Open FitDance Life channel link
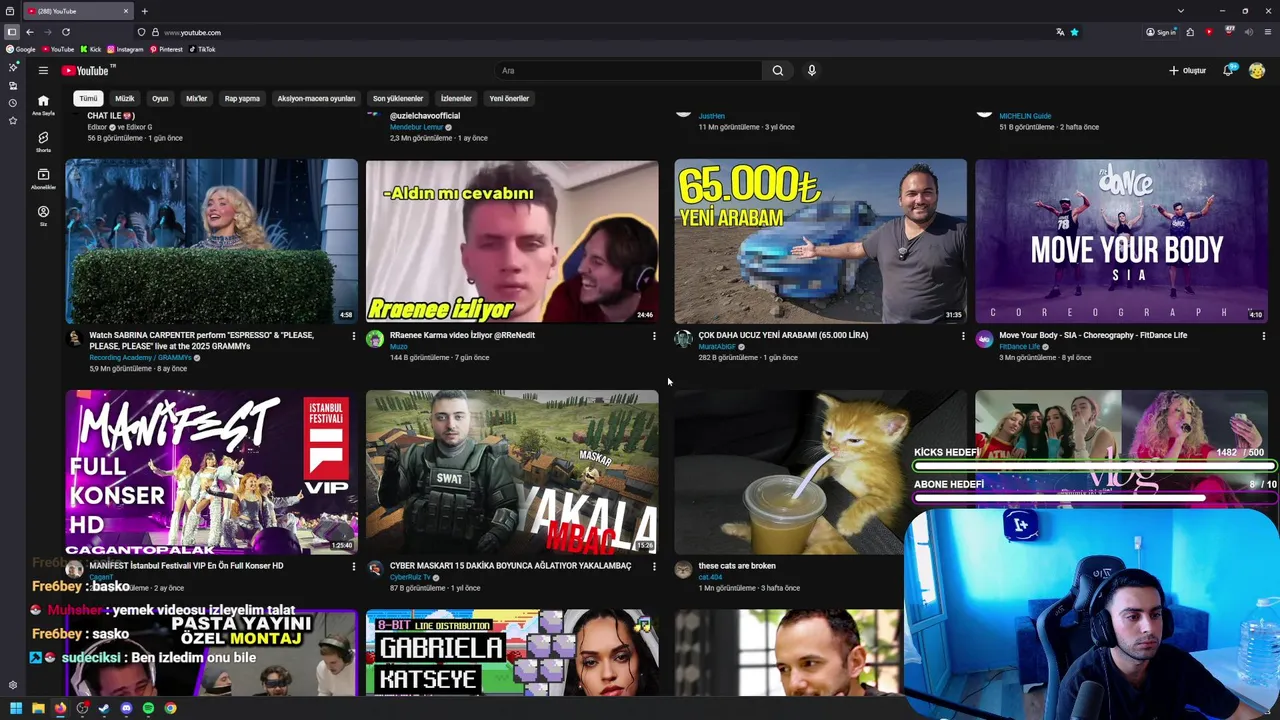The width and height of the screenshot is (1280, 720). [x=1020, y=346]
